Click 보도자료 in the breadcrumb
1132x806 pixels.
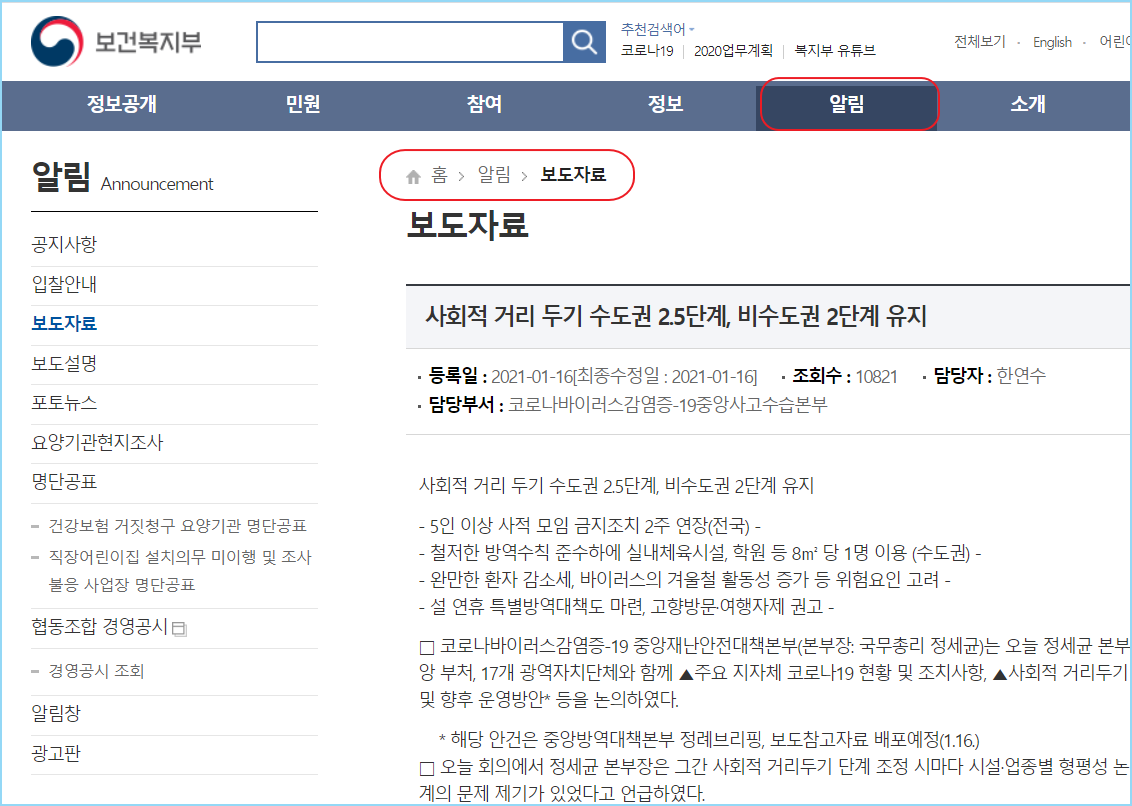coord(574,175)
